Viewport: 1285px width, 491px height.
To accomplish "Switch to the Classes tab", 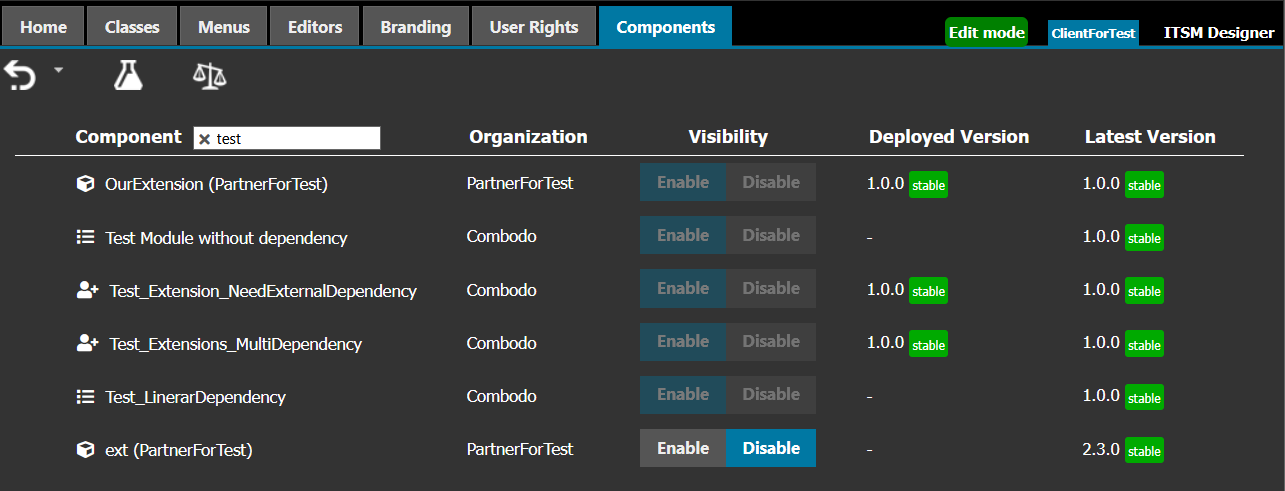I will tap(132, 27).
